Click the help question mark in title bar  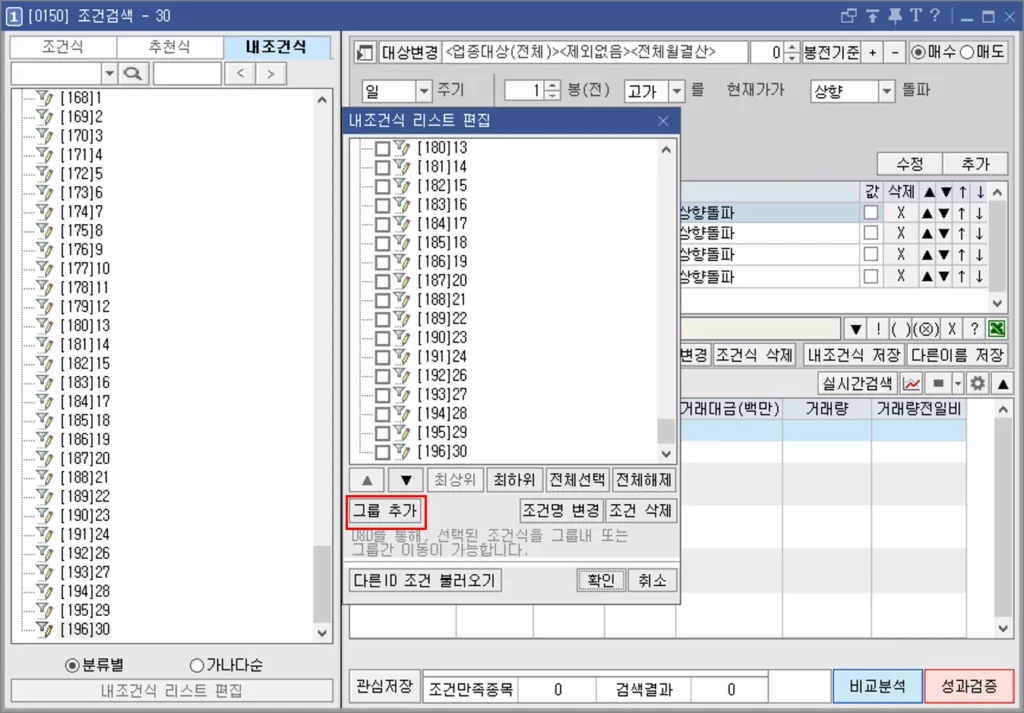[935, 16]
